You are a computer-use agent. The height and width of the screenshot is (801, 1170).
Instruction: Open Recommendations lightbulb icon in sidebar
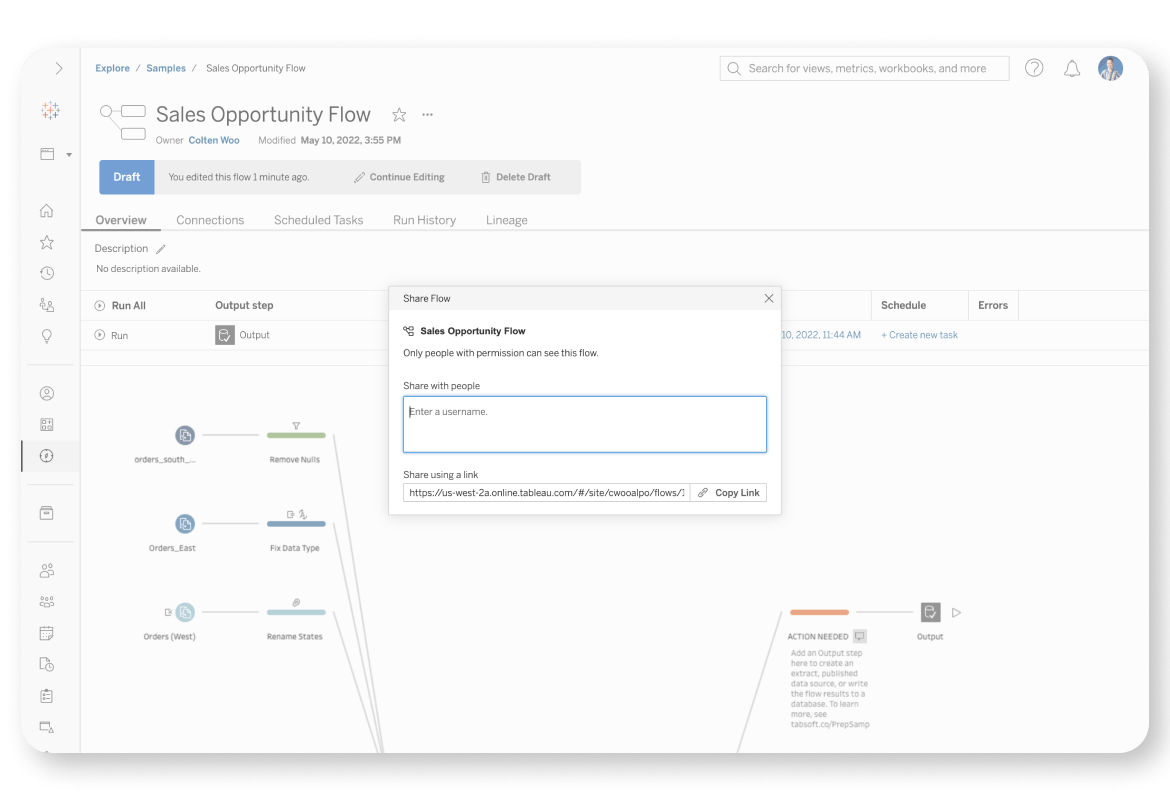(46, 336)
